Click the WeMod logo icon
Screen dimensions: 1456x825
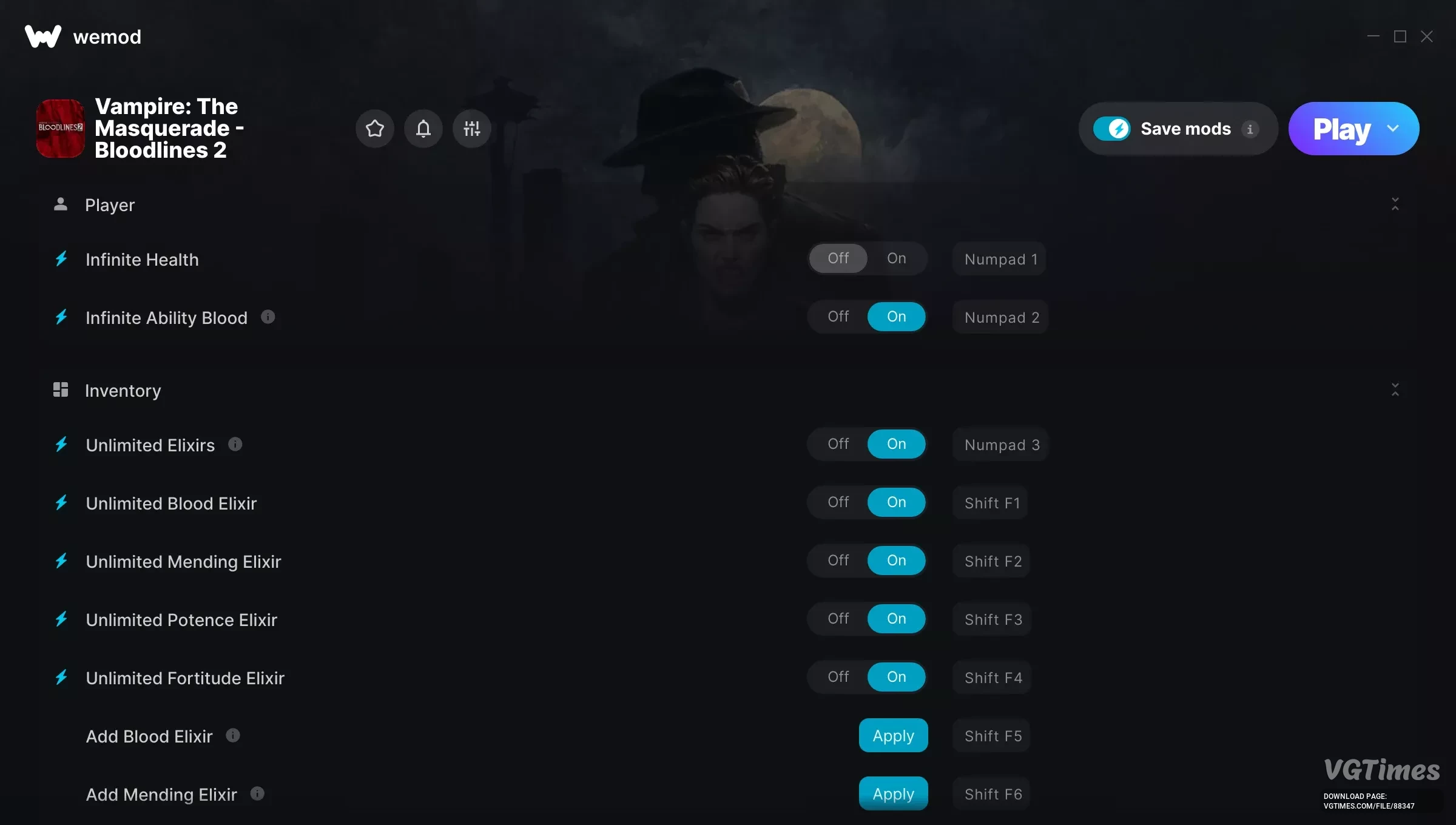pyautogui.click(x=42, y=36)
